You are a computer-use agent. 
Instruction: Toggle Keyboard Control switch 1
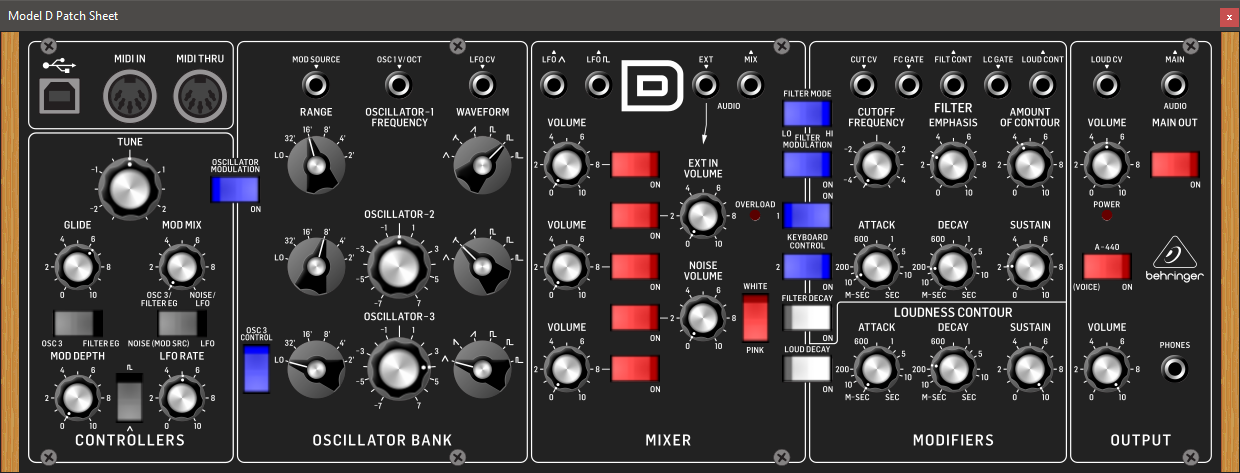(808, 215)
